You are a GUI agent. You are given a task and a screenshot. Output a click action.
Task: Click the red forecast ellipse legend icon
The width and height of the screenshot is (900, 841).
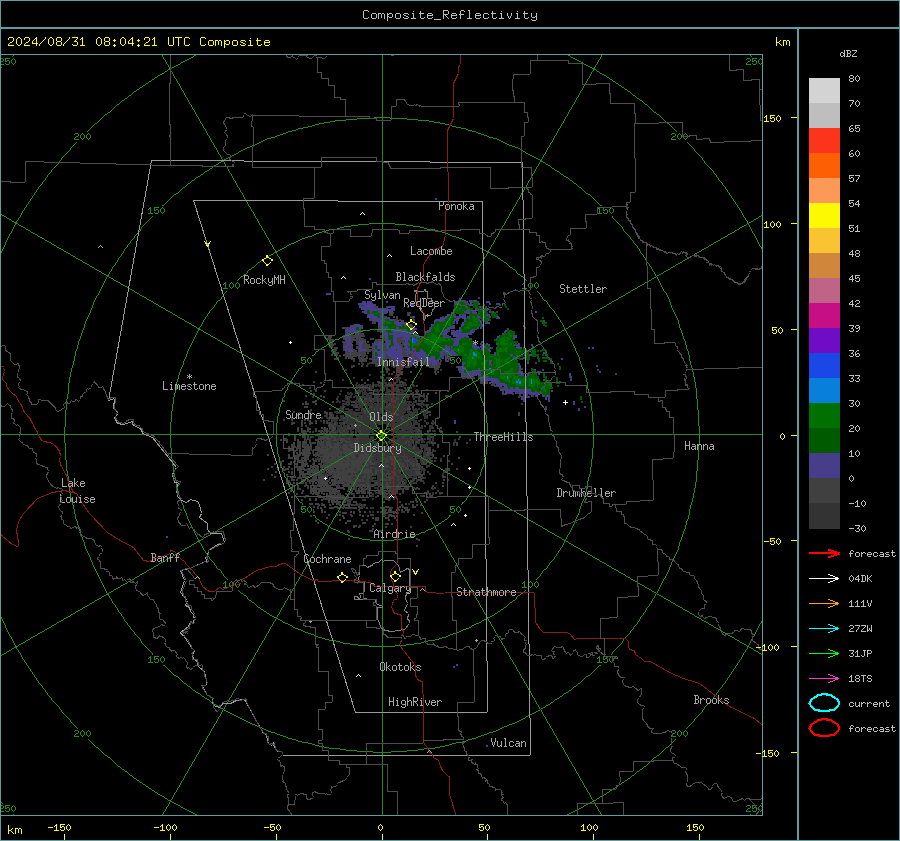(824, 728)
